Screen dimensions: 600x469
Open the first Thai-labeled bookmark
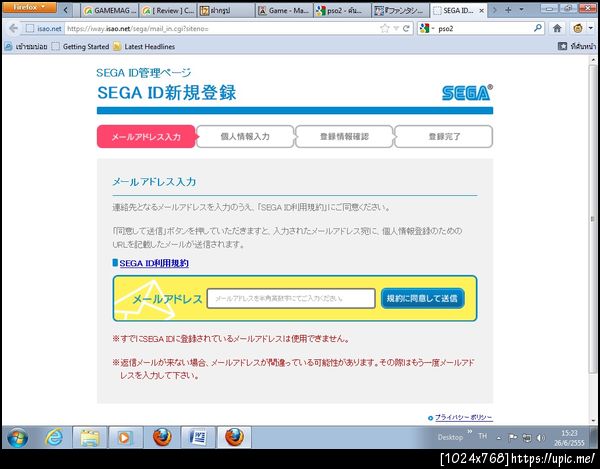click(26, 47)
